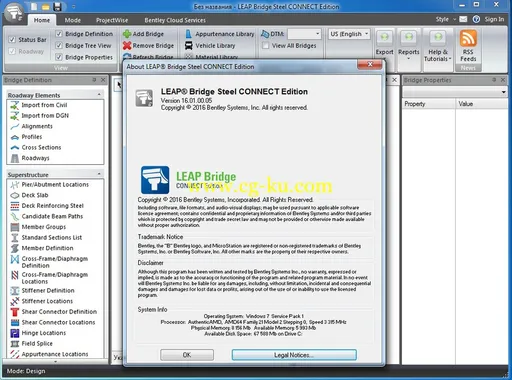
Task: Click the envelope feedback icon
Action: coord(463,19)
